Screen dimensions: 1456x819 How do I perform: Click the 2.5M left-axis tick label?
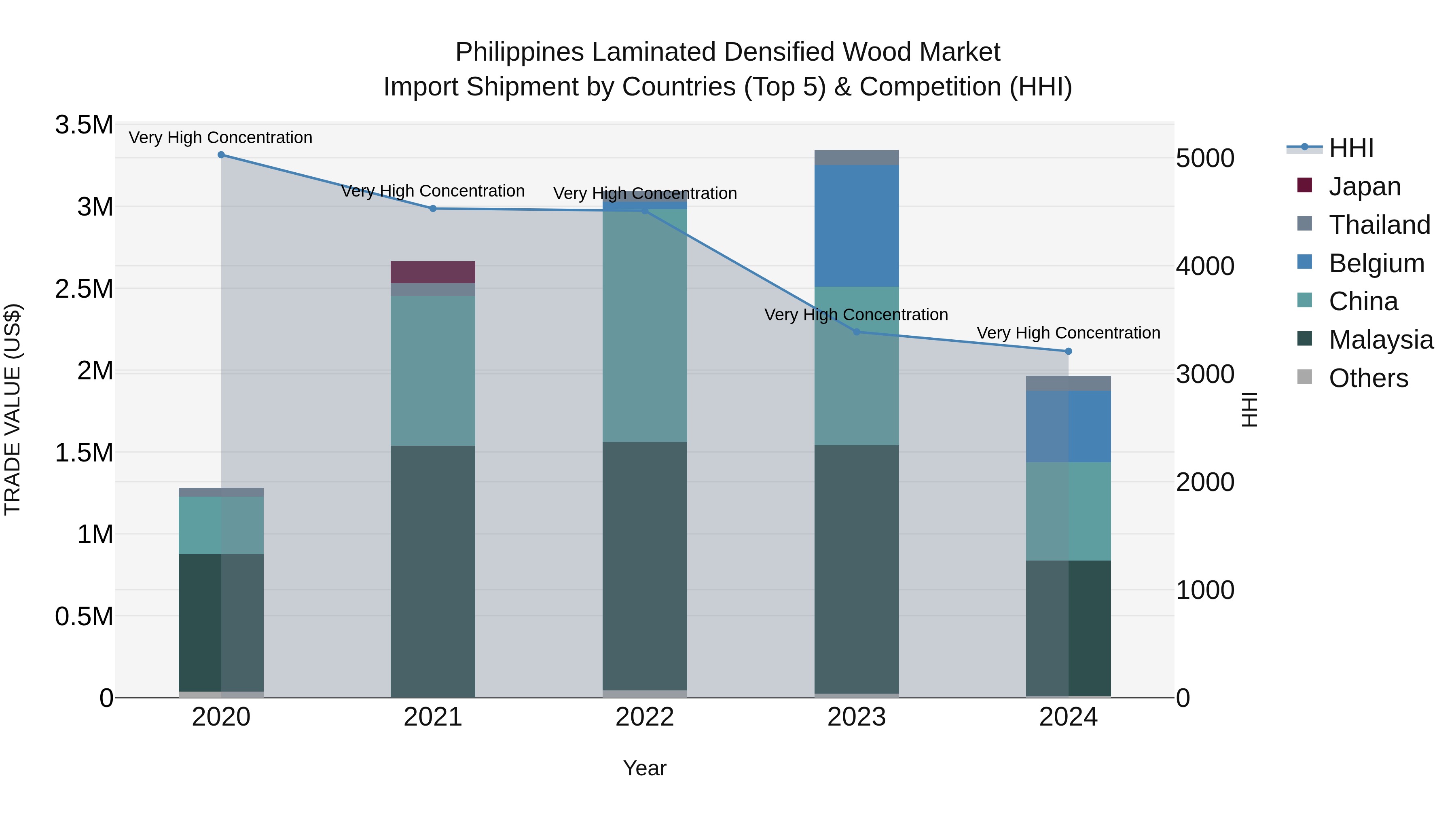[84, 288]
